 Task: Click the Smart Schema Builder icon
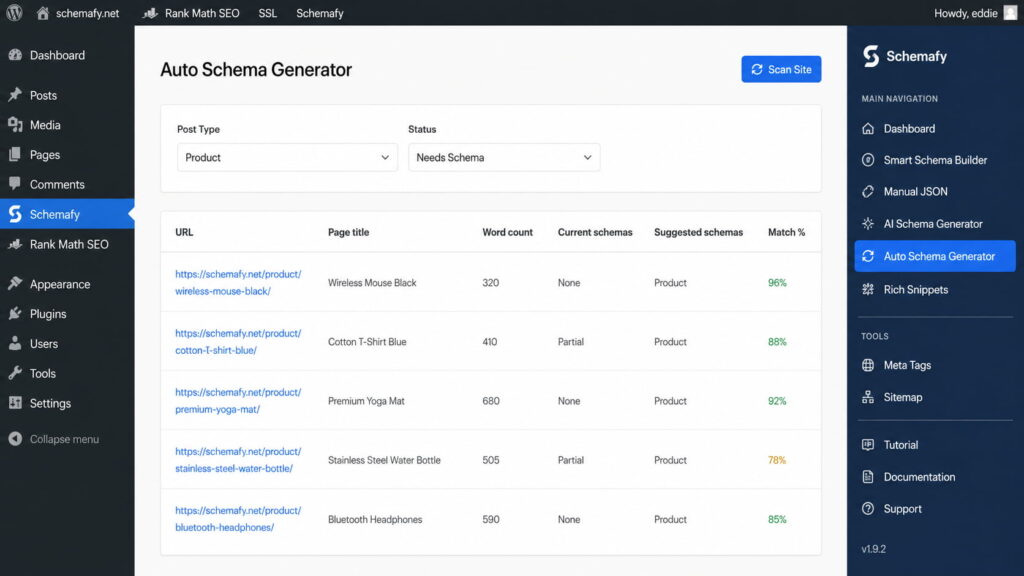[x=868, y=160]
